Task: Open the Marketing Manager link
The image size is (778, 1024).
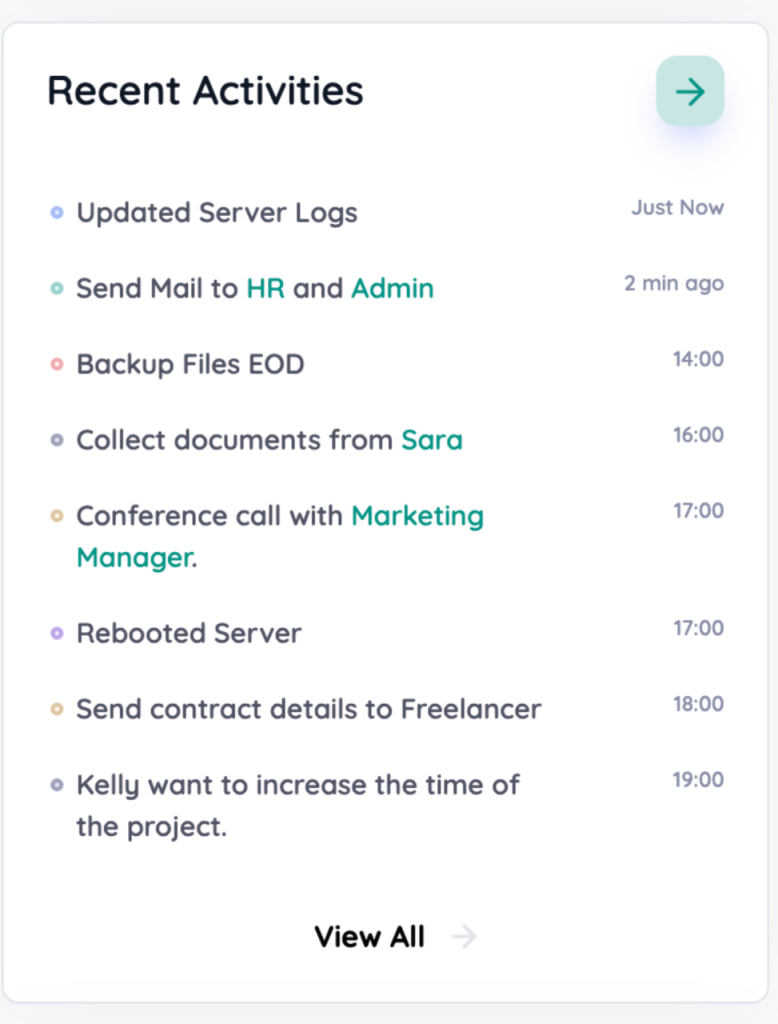Action: [280, 536]
